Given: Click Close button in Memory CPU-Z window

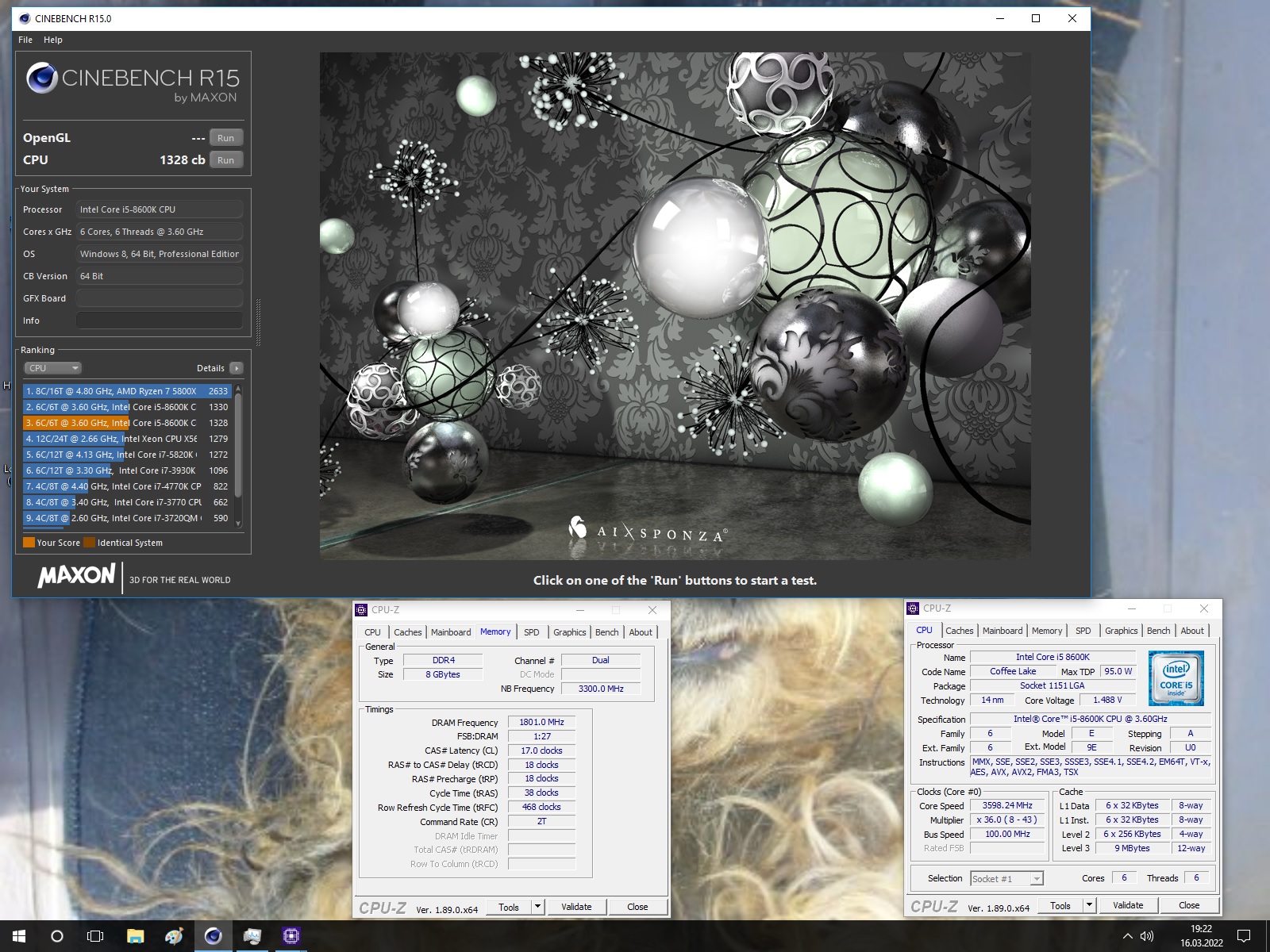Looking at the screenshot, I should click(637, 907).
